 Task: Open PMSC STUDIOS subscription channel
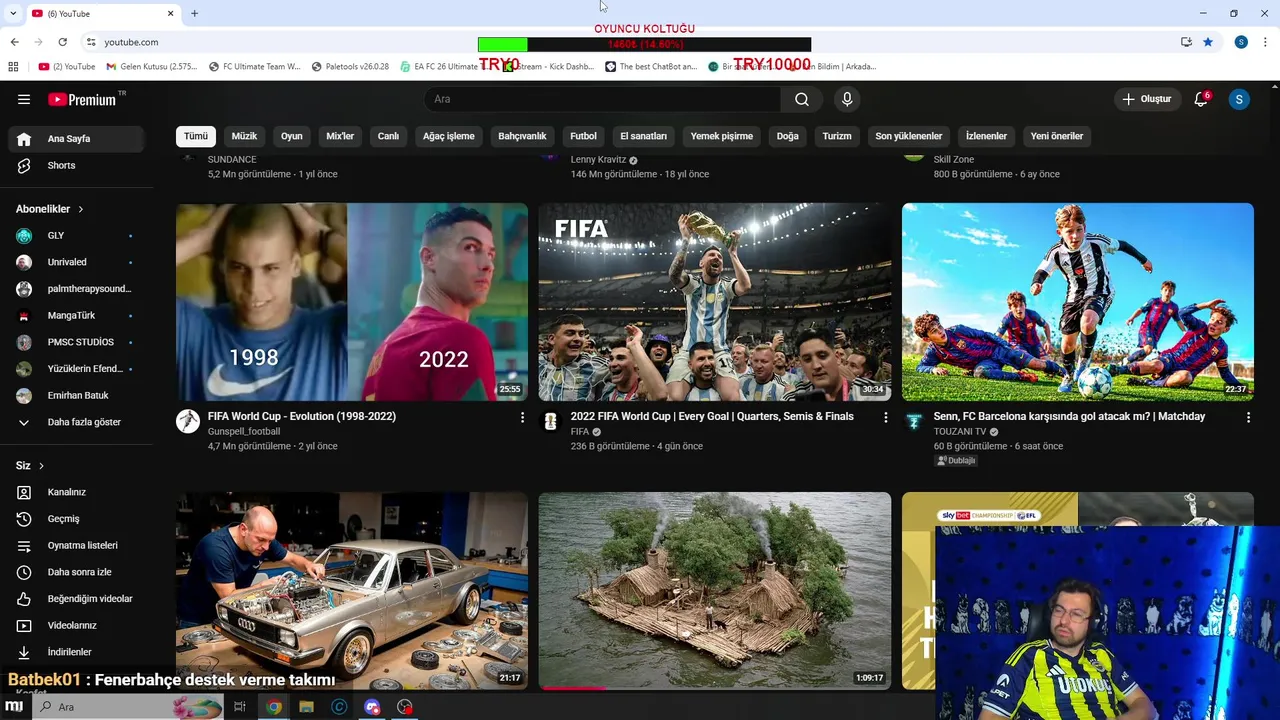click(x=76, y=342)
